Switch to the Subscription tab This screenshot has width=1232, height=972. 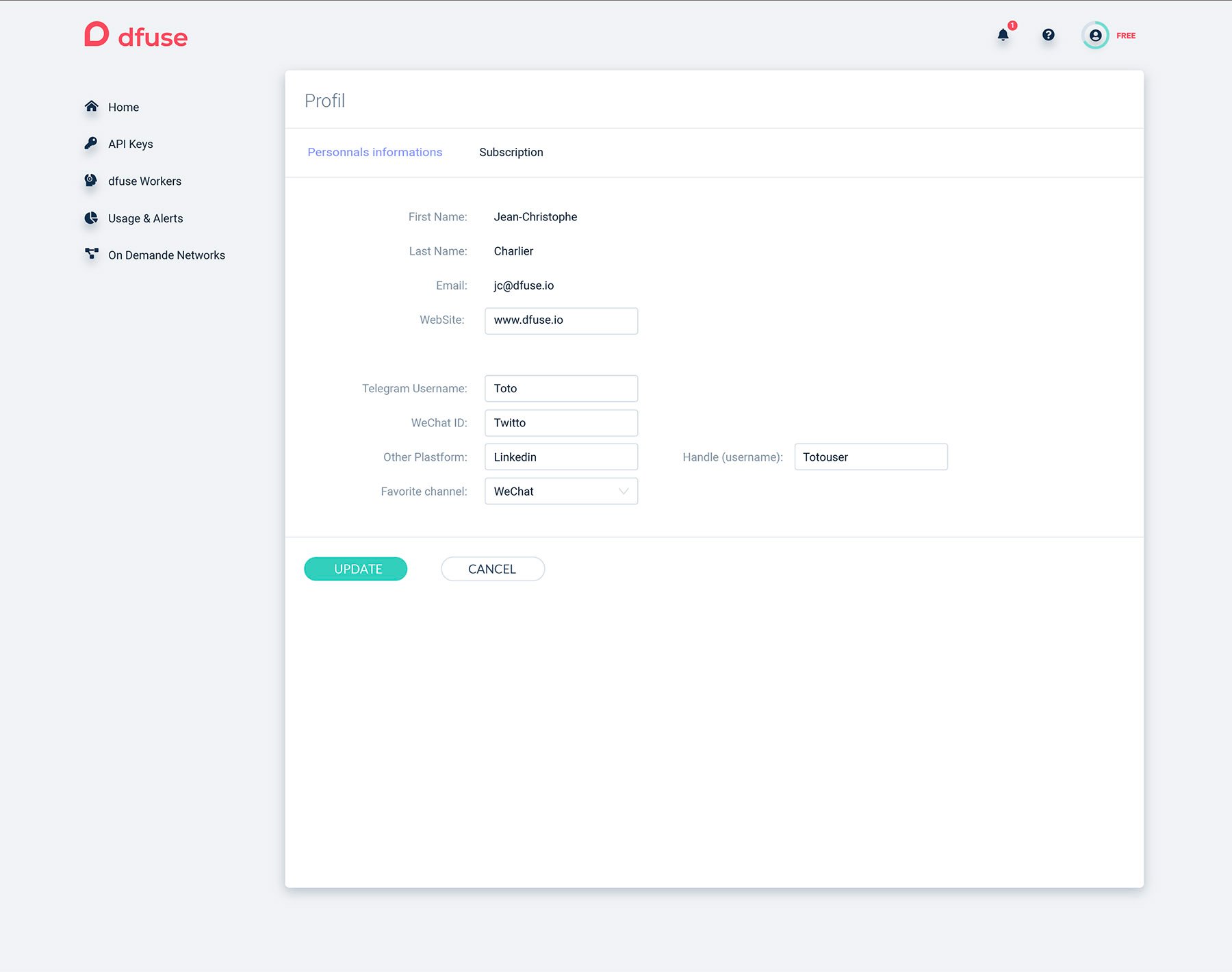tap(511, 152)
